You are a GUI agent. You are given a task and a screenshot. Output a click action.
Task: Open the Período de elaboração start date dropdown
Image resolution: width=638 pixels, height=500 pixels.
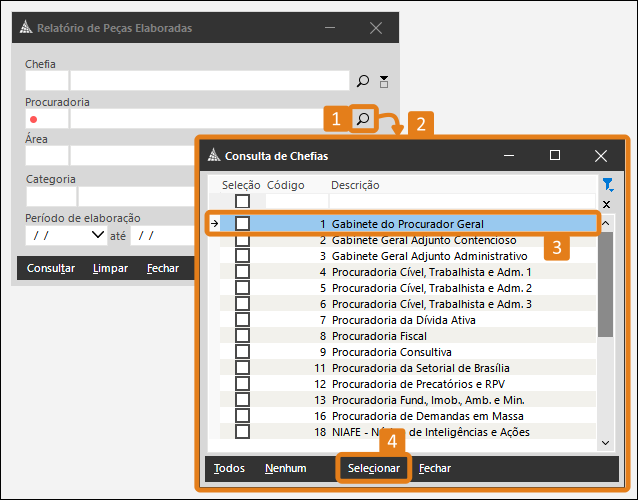[97, 235]
